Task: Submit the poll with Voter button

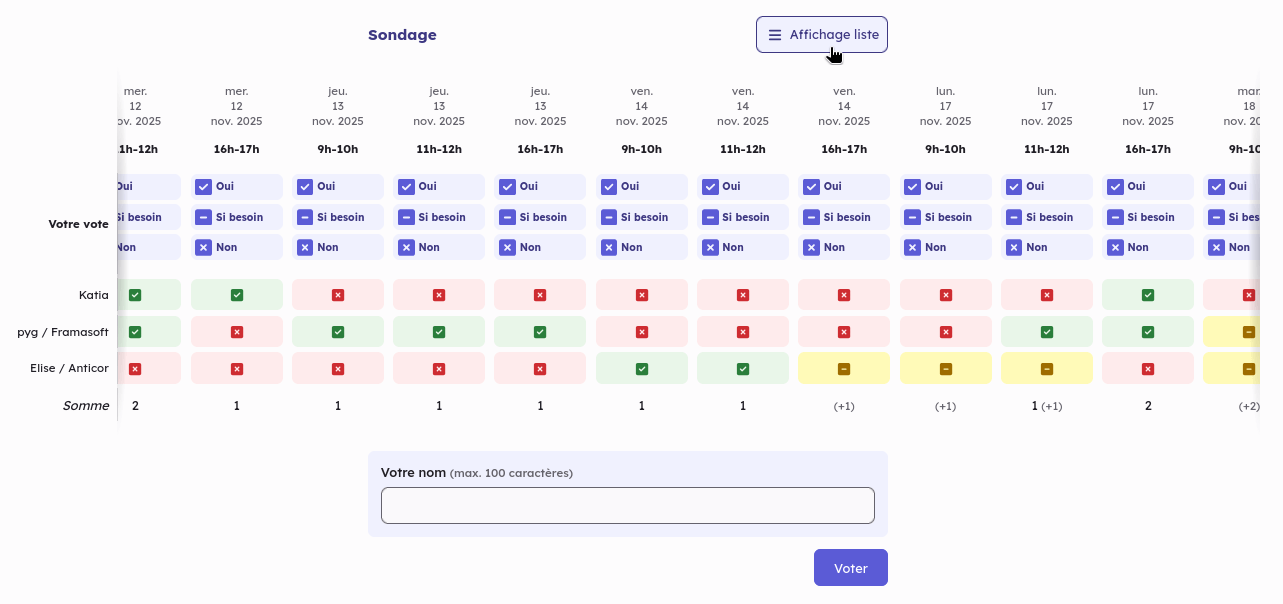Action: [850, 568]
